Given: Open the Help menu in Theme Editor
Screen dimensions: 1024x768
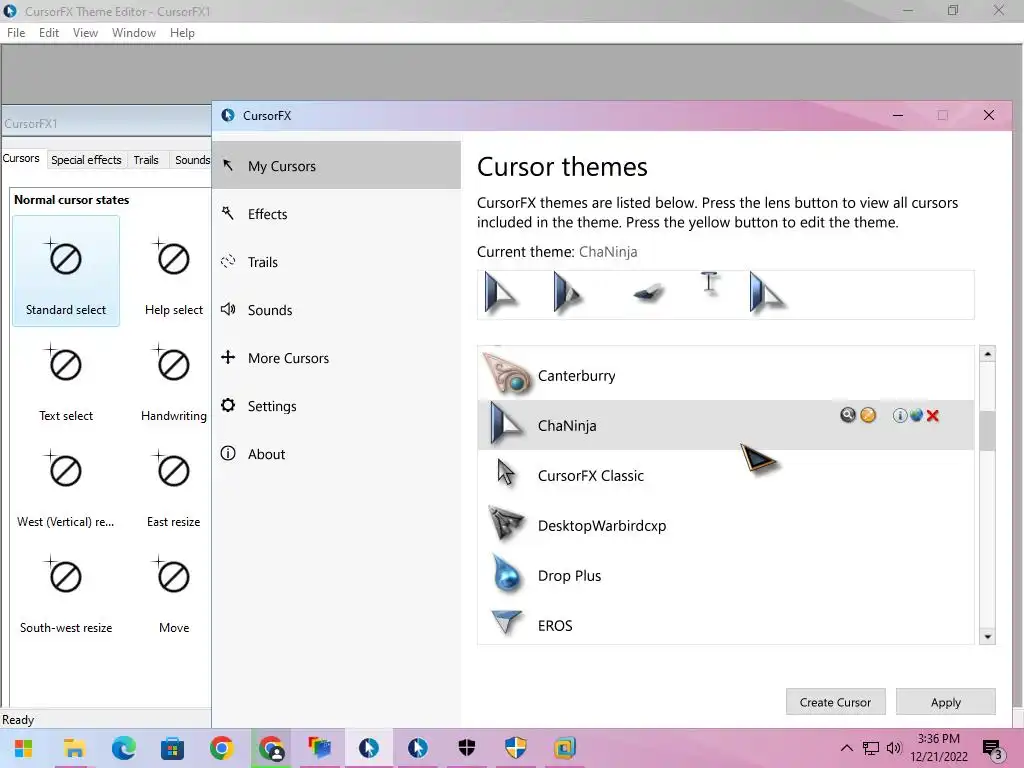Looking at the screenshot, I should [182, 33].
